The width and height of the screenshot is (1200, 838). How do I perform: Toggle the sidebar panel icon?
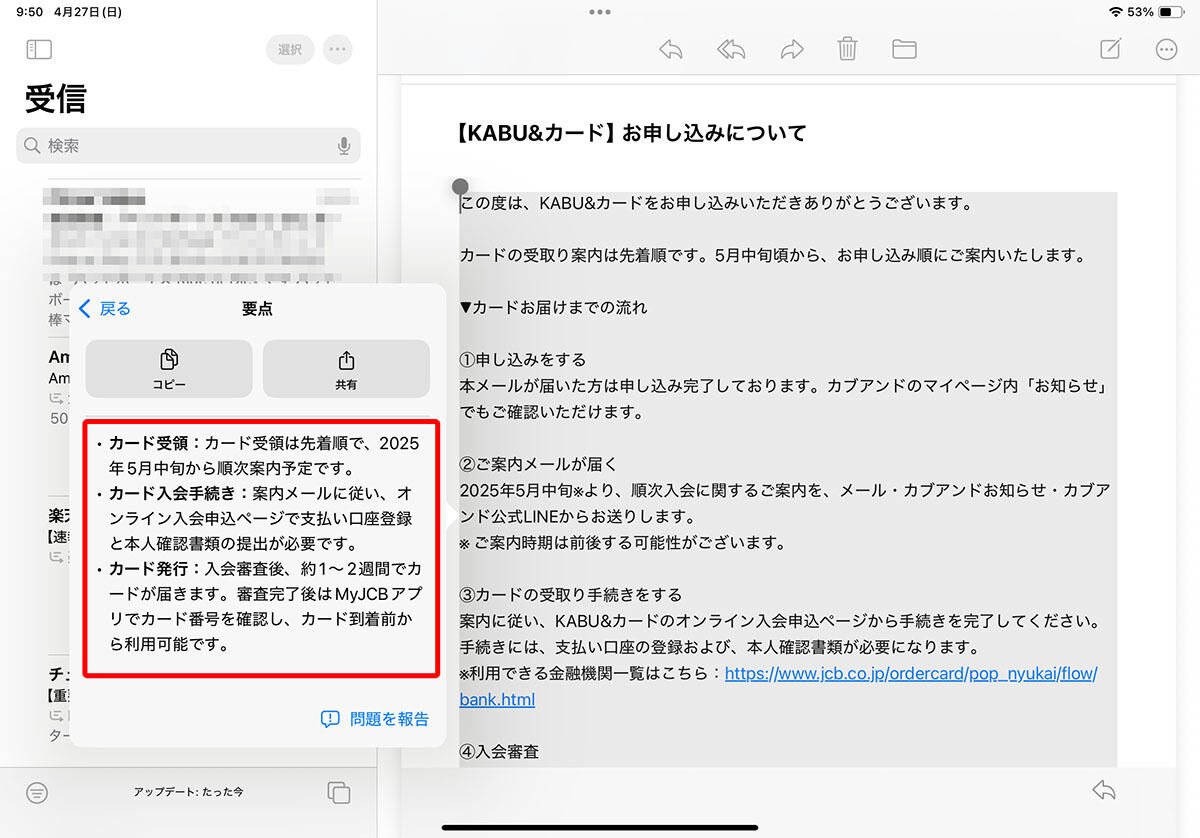(39, 49)
